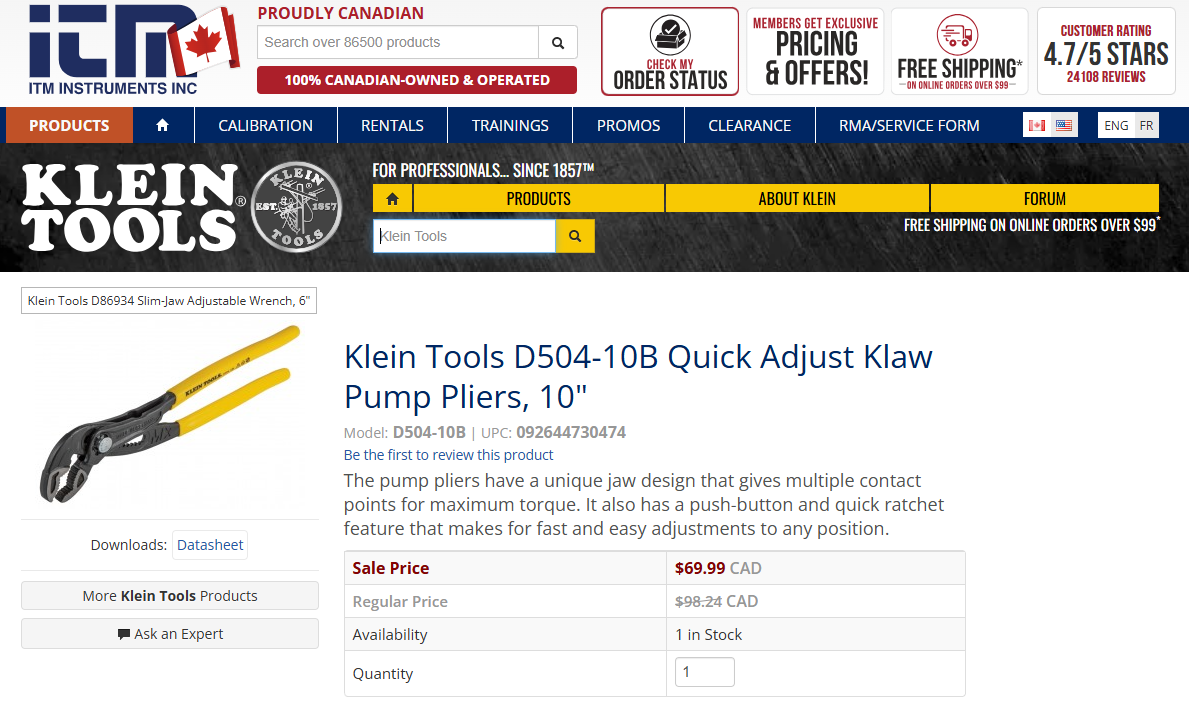Screen dimensions: 1189x706
Task: Click More Klein Tools Products
Action: coord(169,596)
